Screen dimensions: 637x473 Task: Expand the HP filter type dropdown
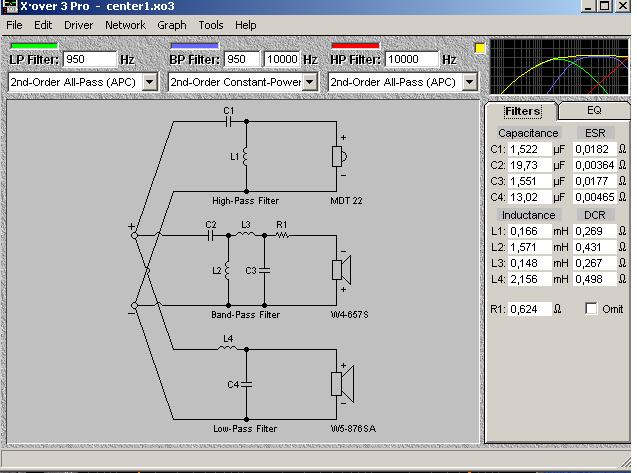click(x=469, y=82)
